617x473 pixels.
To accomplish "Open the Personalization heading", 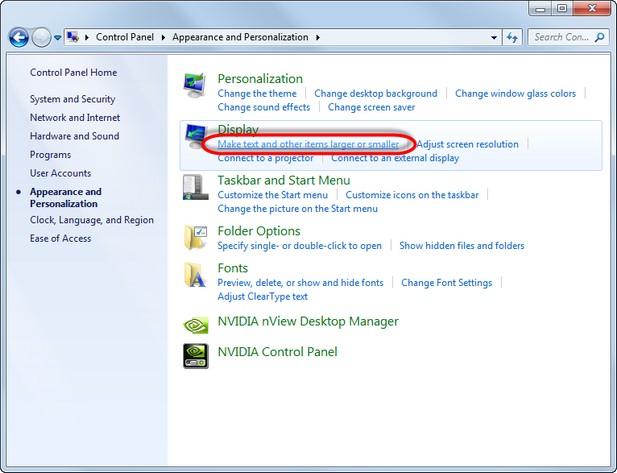I will click(260, 79).
